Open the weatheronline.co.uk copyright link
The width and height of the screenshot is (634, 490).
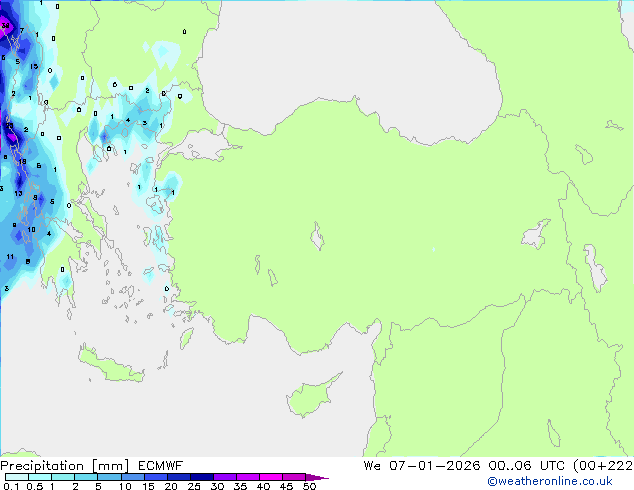pos(549,481)
